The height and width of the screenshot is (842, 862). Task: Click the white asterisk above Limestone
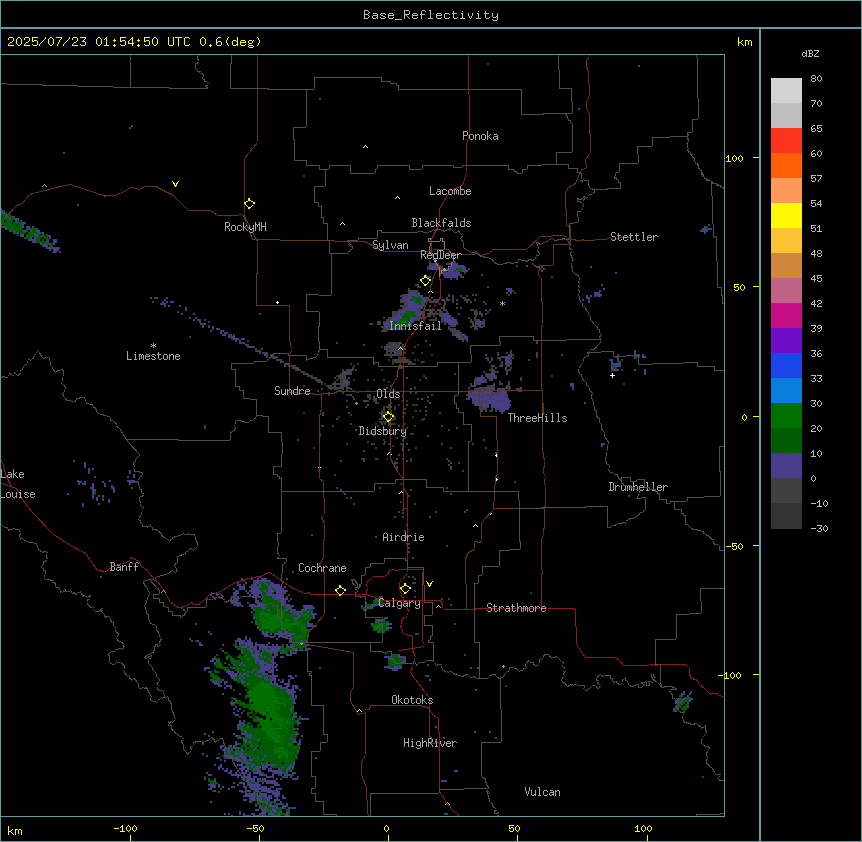(x=153, y=345)
